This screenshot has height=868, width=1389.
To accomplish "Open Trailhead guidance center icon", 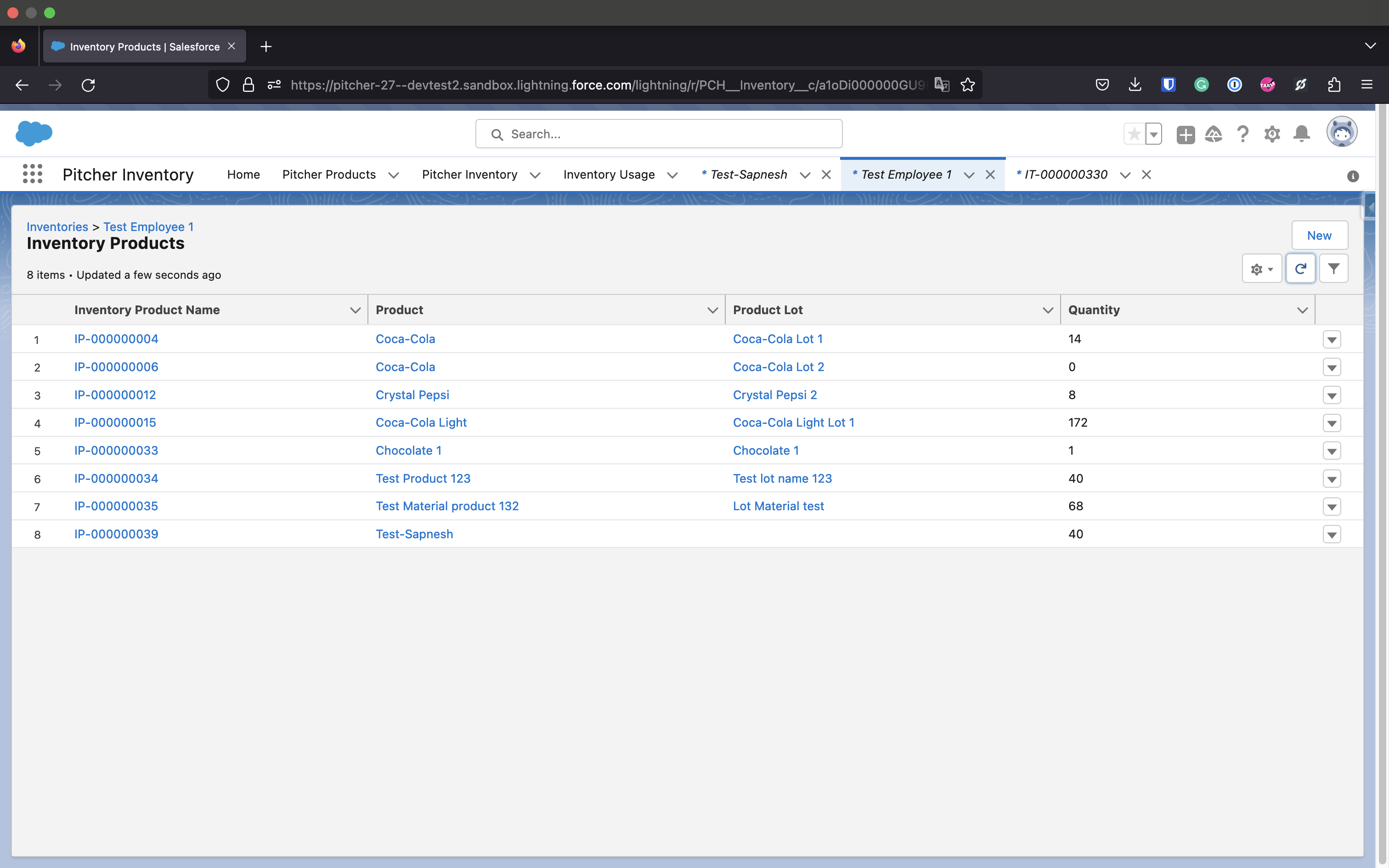I will (1214, 134).
